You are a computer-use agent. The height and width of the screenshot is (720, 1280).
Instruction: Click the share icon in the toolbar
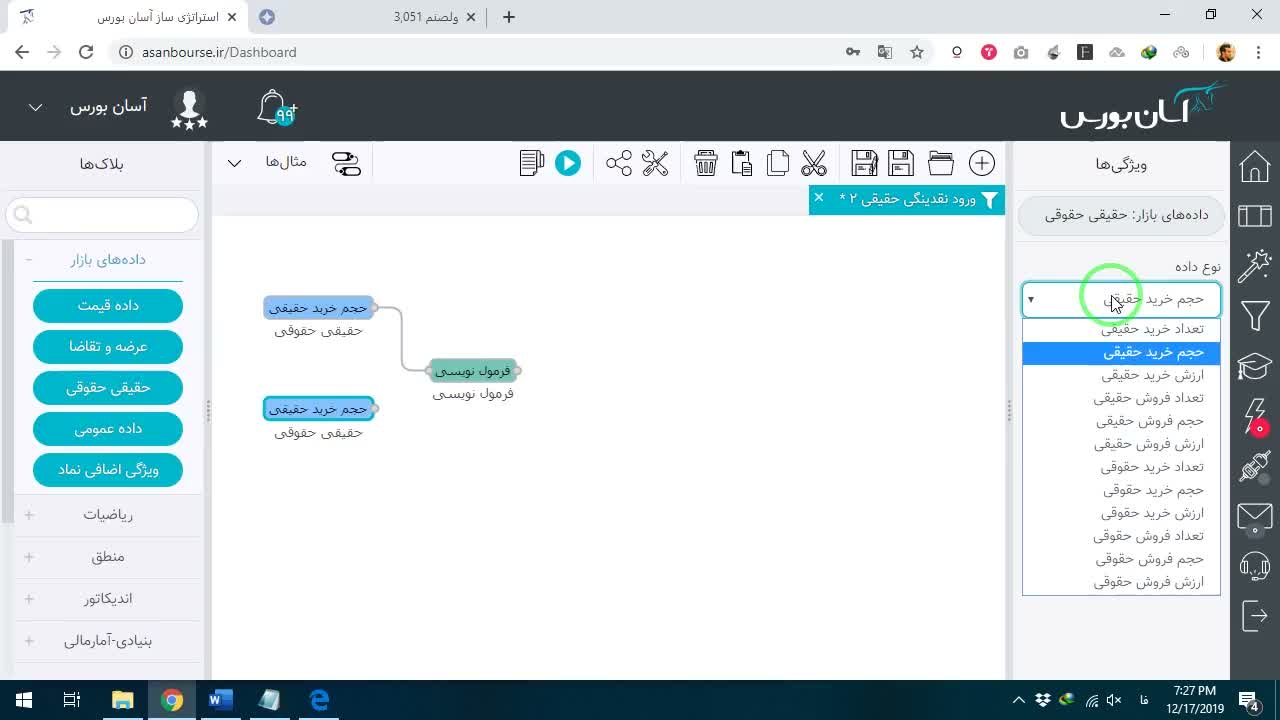point(619,163)
